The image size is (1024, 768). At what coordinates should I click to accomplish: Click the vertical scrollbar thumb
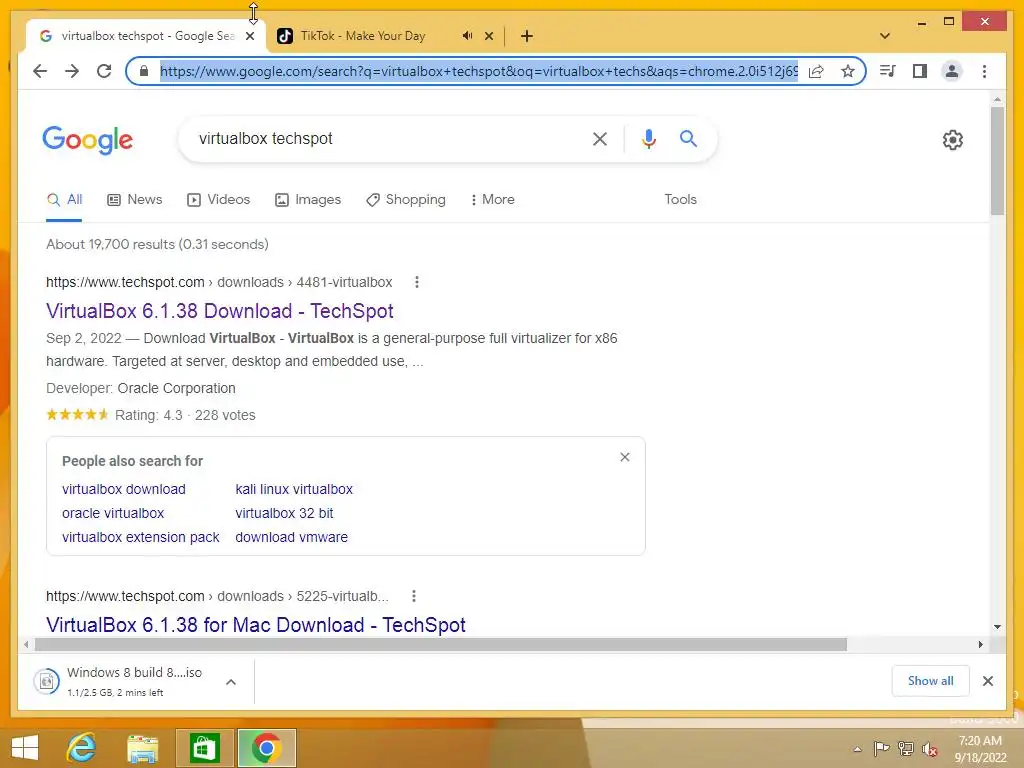click(x=997, y=161)
